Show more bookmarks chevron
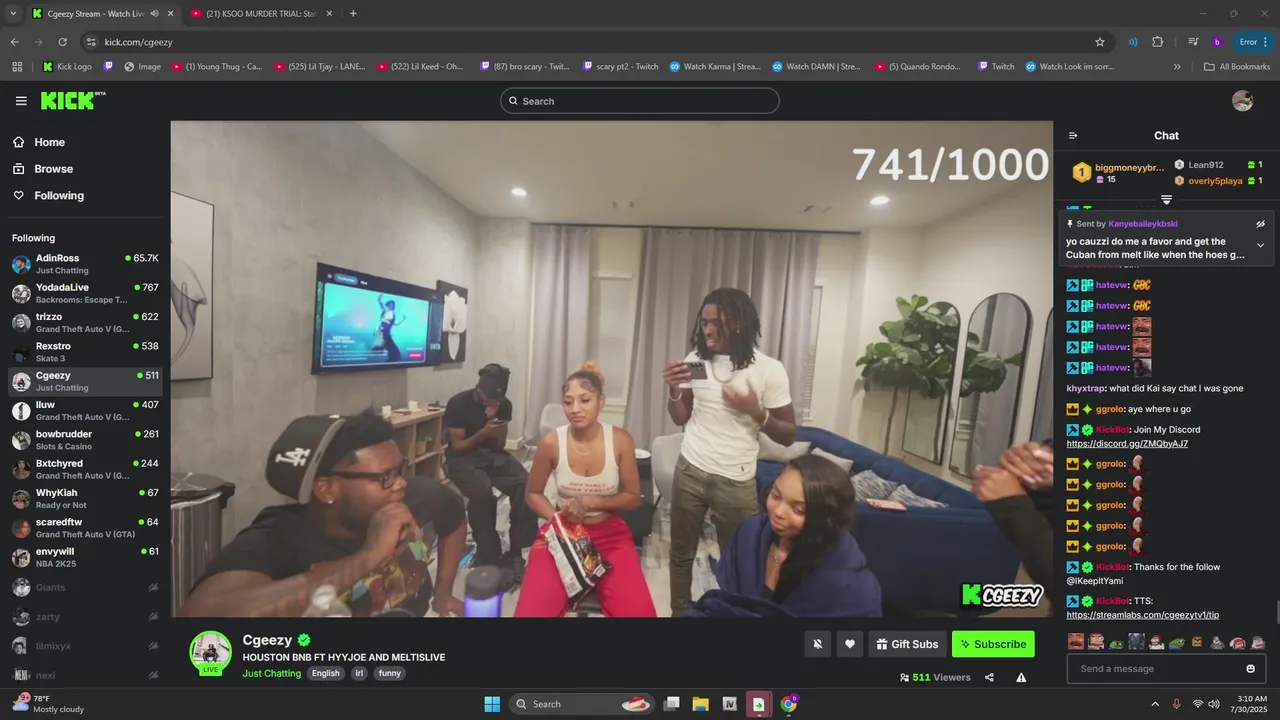Viewport: 1280px width, 720px height. pyautogui.click(x=1177, y=67)
